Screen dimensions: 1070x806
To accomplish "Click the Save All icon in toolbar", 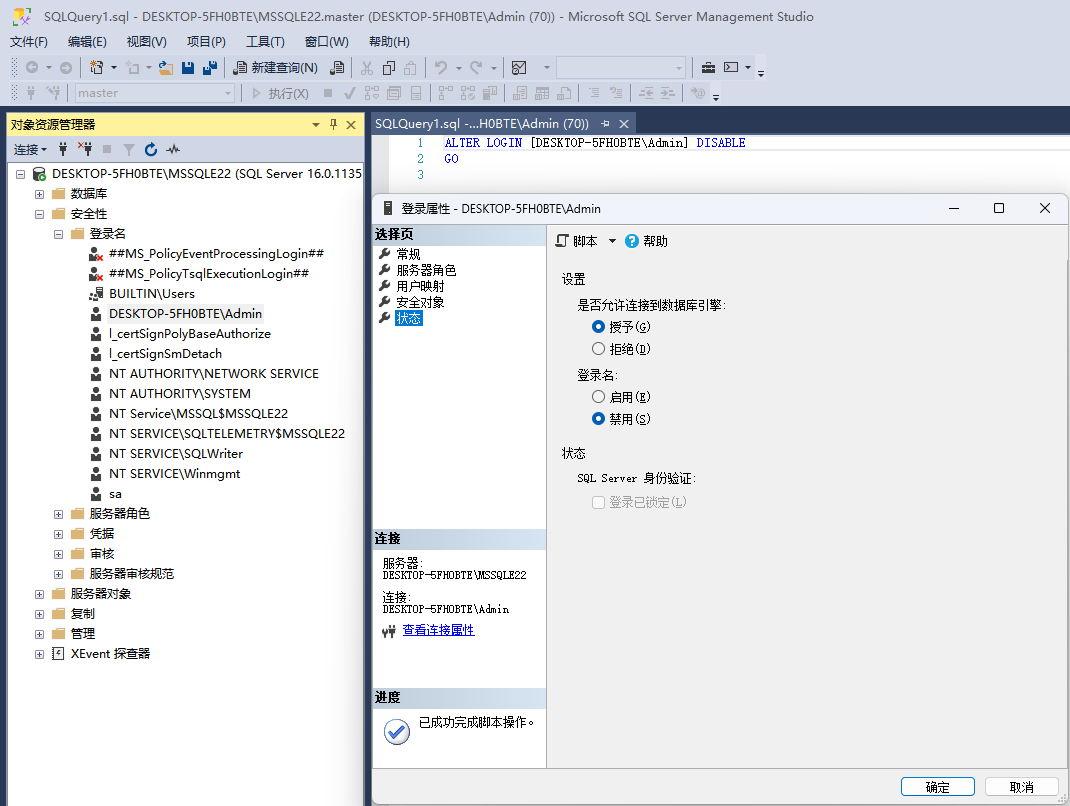I will [209, 68].
